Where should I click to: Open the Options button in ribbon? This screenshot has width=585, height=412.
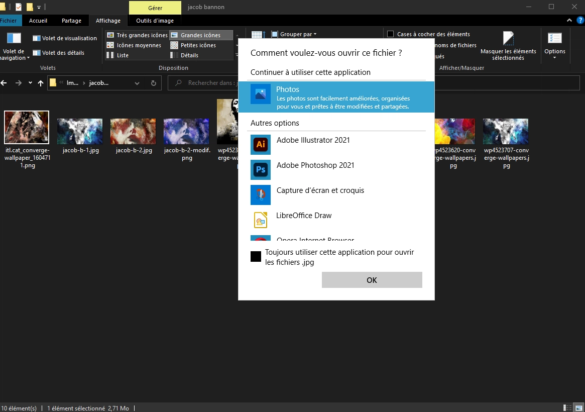tap(555, 46)
